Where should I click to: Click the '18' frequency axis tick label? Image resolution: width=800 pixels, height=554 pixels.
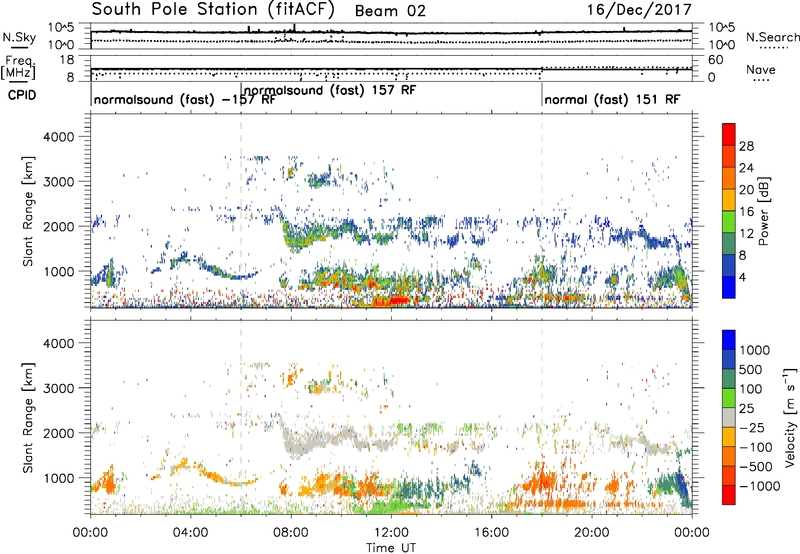click(x=67, y=60)
